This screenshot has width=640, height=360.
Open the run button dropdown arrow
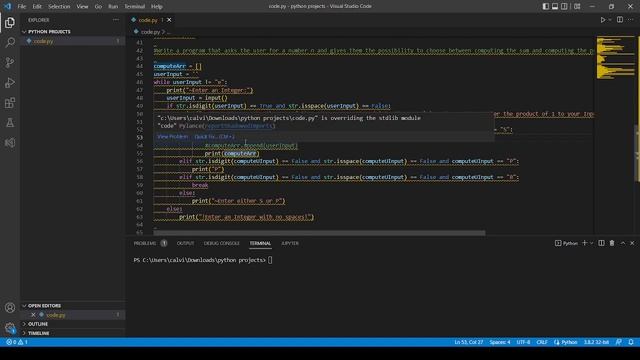tap(610, 20)
